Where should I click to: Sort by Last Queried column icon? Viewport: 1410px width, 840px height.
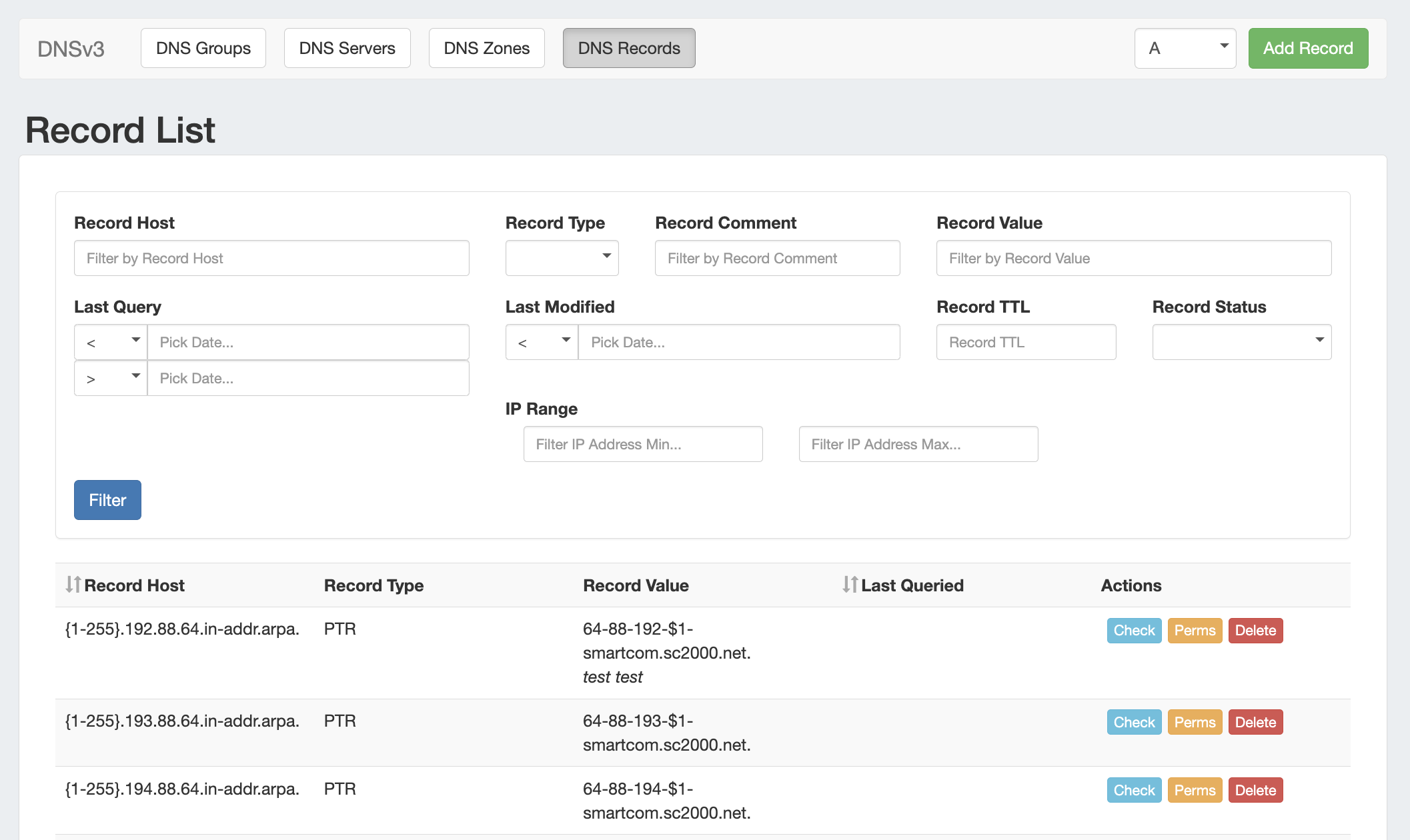point(850,585)
